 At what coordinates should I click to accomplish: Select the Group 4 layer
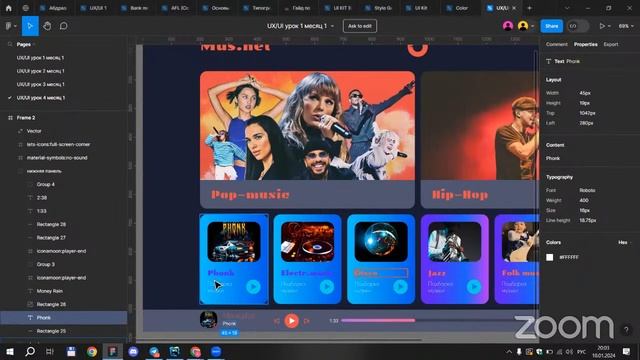(46, 184)
